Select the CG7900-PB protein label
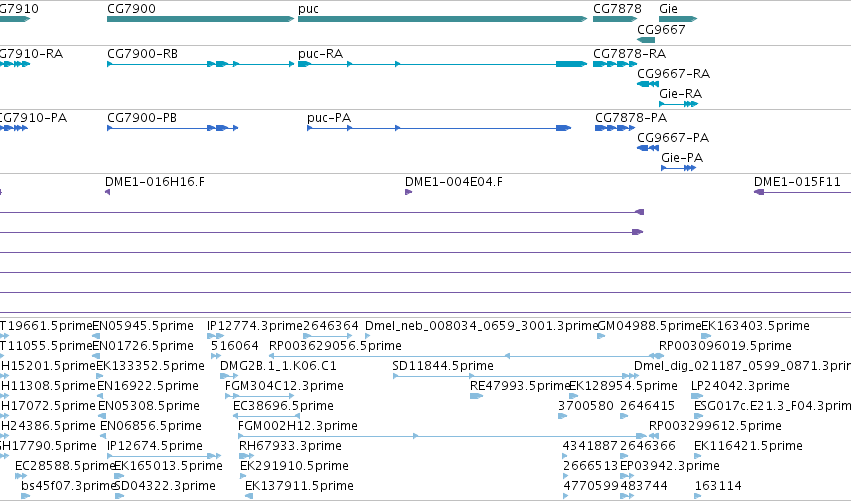The width and height of the screenshot is (851, 501). coord(142,118)
